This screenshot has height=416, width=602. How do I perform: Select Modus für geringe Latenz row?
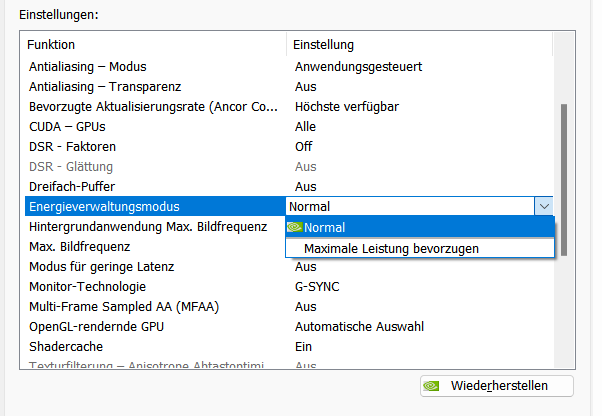[x=289, y=267]
